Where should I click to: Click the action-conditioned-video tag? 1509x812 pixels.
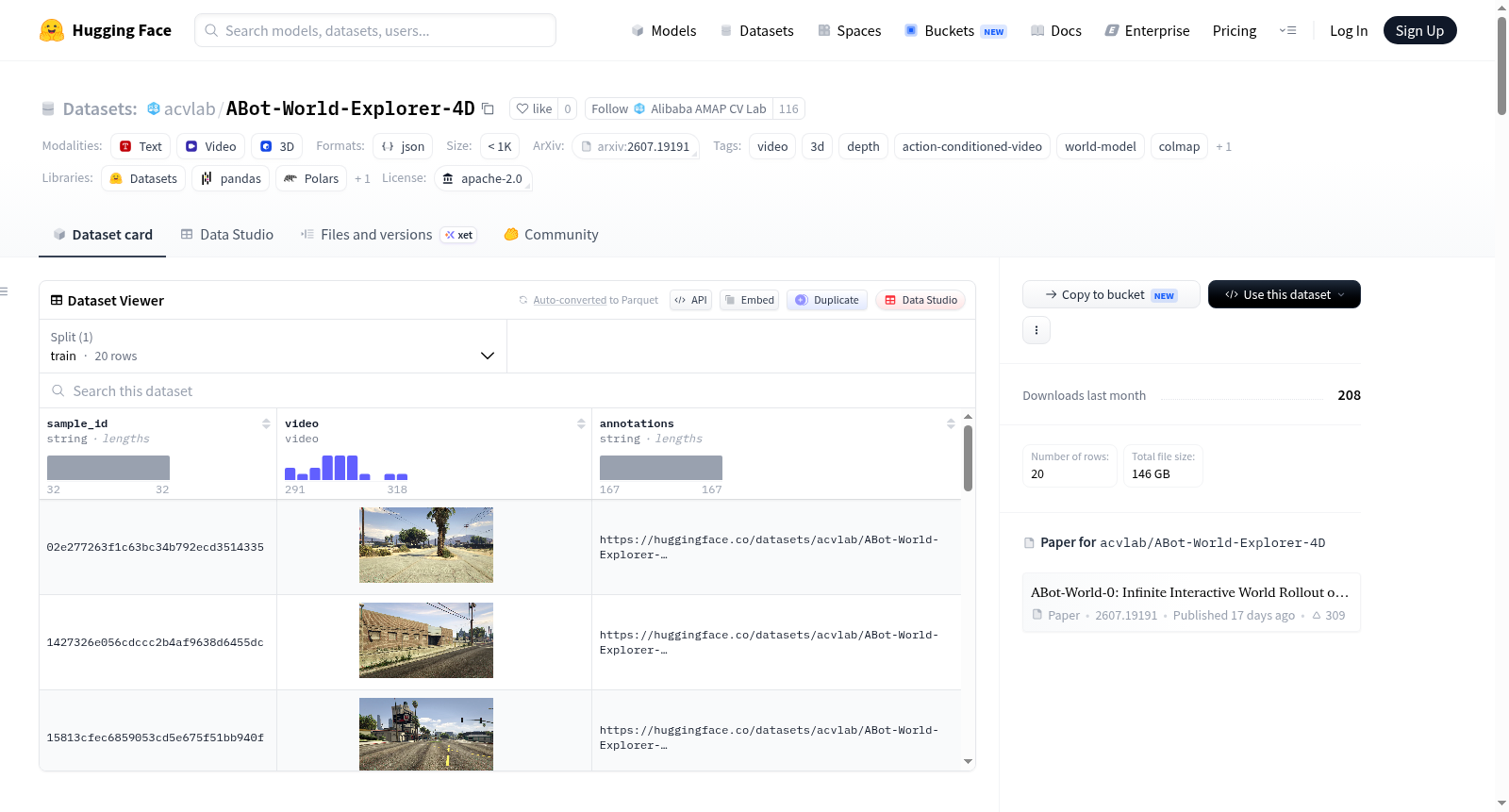point(972,146)
